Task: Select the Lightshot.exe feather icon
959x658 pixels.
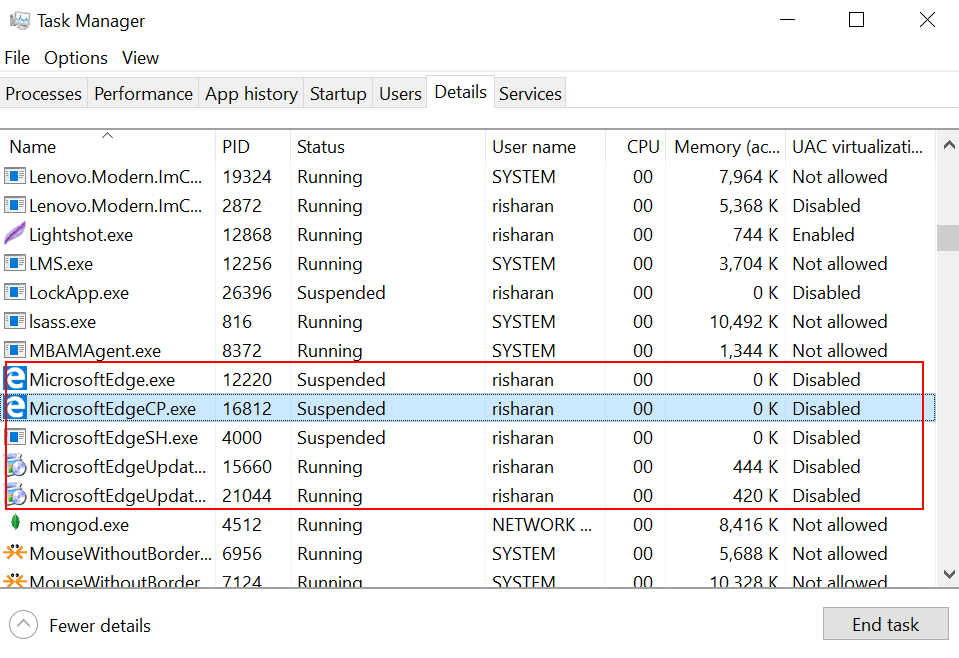Action: 15,234
